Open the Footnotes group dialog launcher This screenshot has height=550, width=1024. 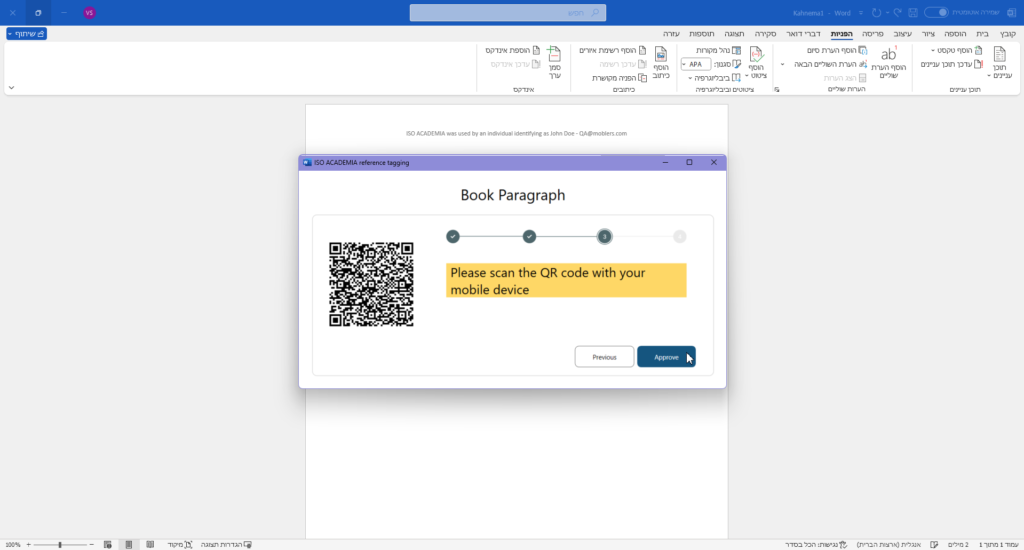tap(776, 89)
